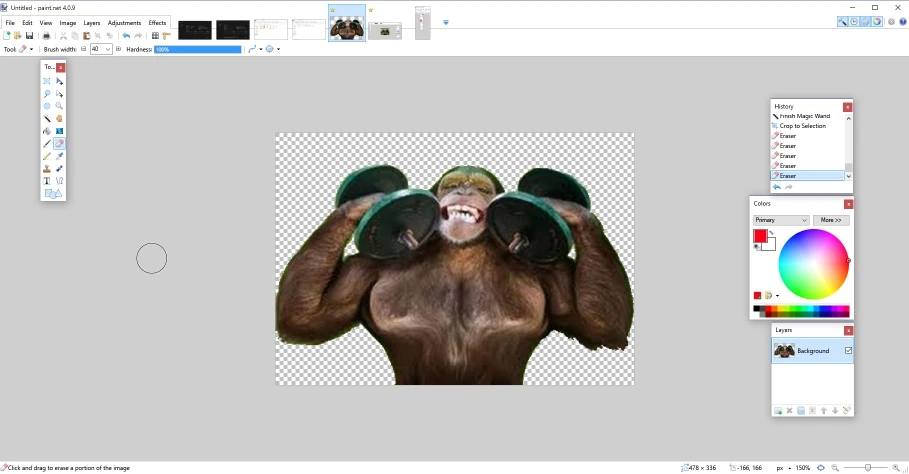Click the Paste toolbar icon
Viewport: 909px width, 474px height.
pos(86,36)
